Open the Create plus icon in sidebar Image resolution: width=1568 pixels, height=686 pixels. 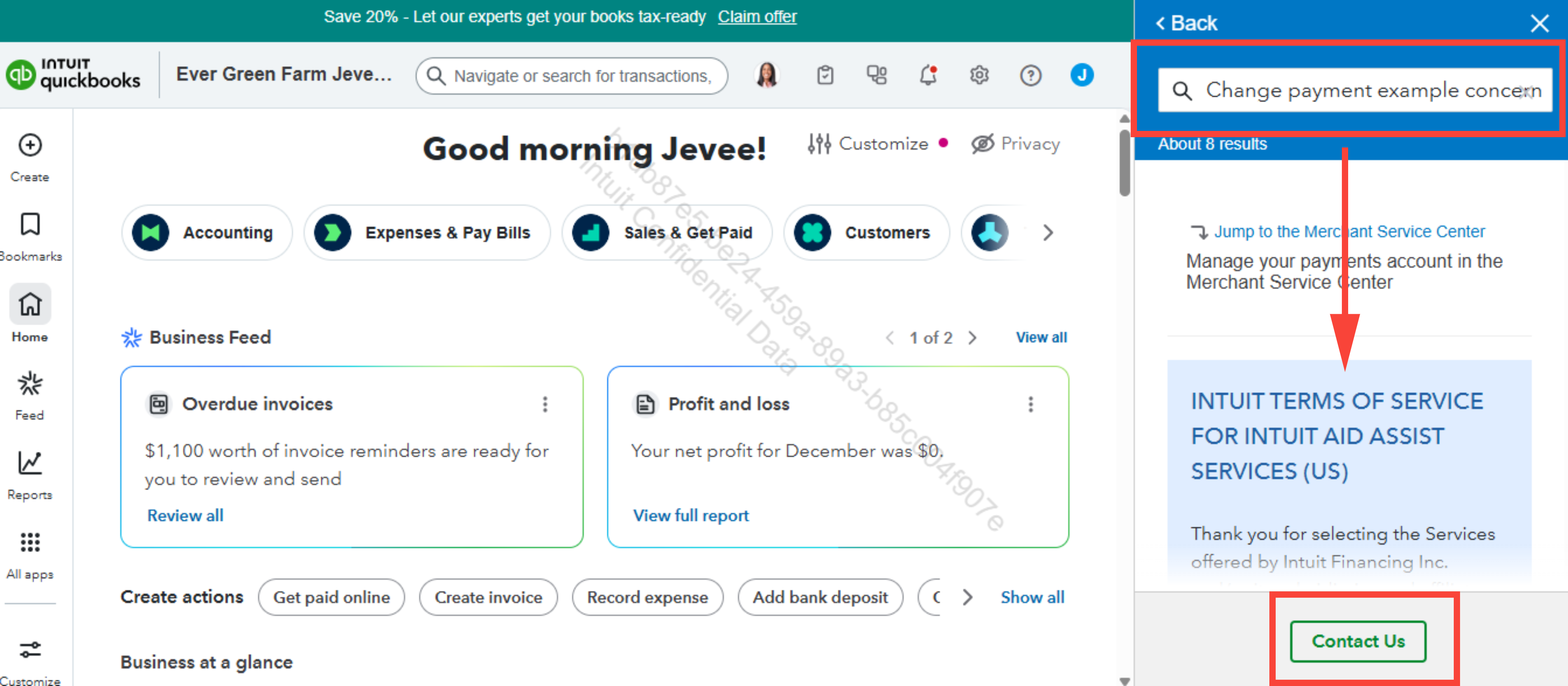30,145
